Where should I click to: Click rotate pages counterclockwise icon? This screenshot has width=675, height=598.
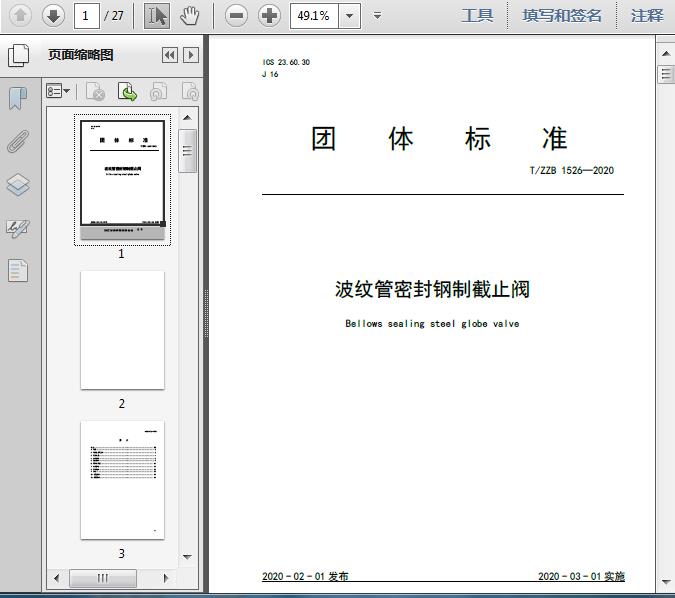coord(158,91)
